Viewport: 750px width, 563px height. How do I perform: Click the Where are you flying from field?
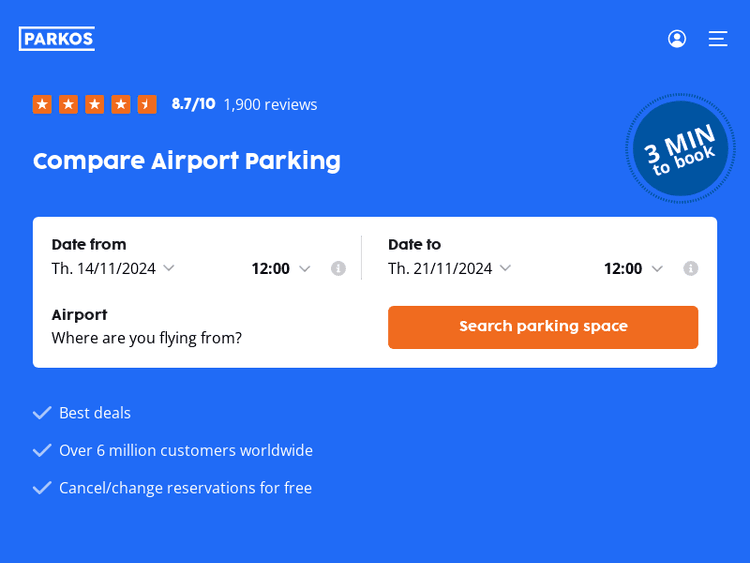click(147, 338)
